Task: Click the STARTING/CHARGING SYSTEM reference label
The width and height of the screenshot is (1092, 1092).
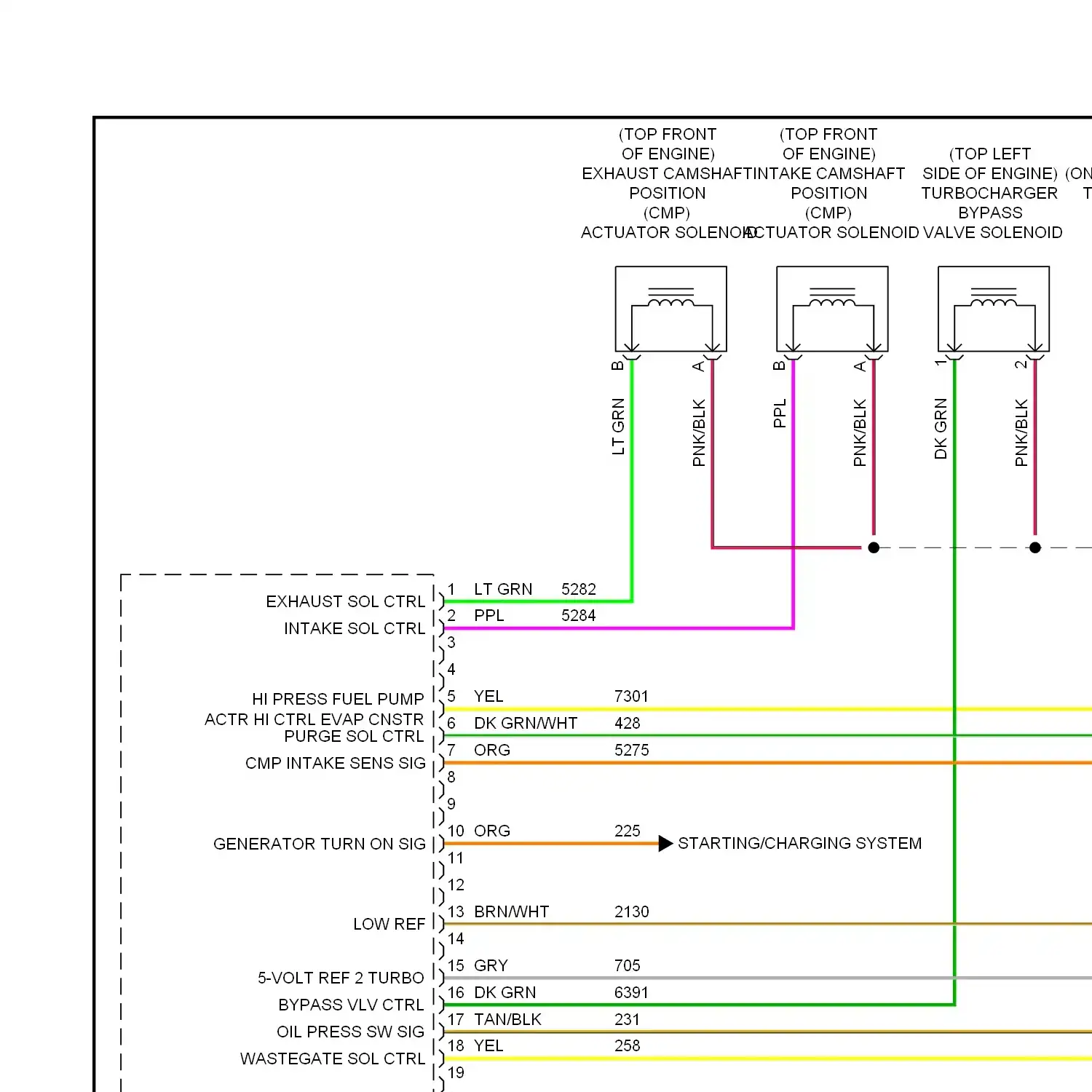Action: 799,843
